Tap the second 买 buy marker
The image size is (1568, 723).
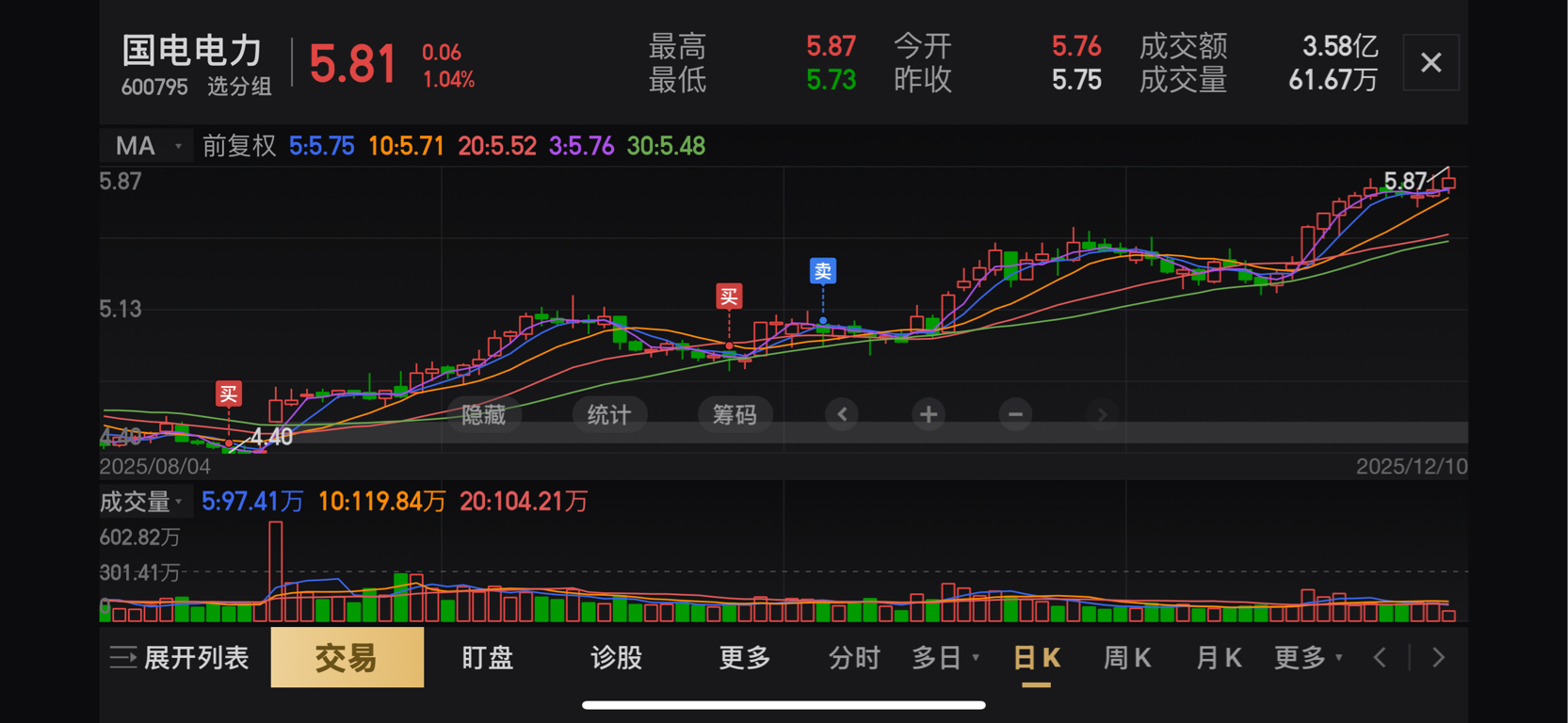click(729, 297)
